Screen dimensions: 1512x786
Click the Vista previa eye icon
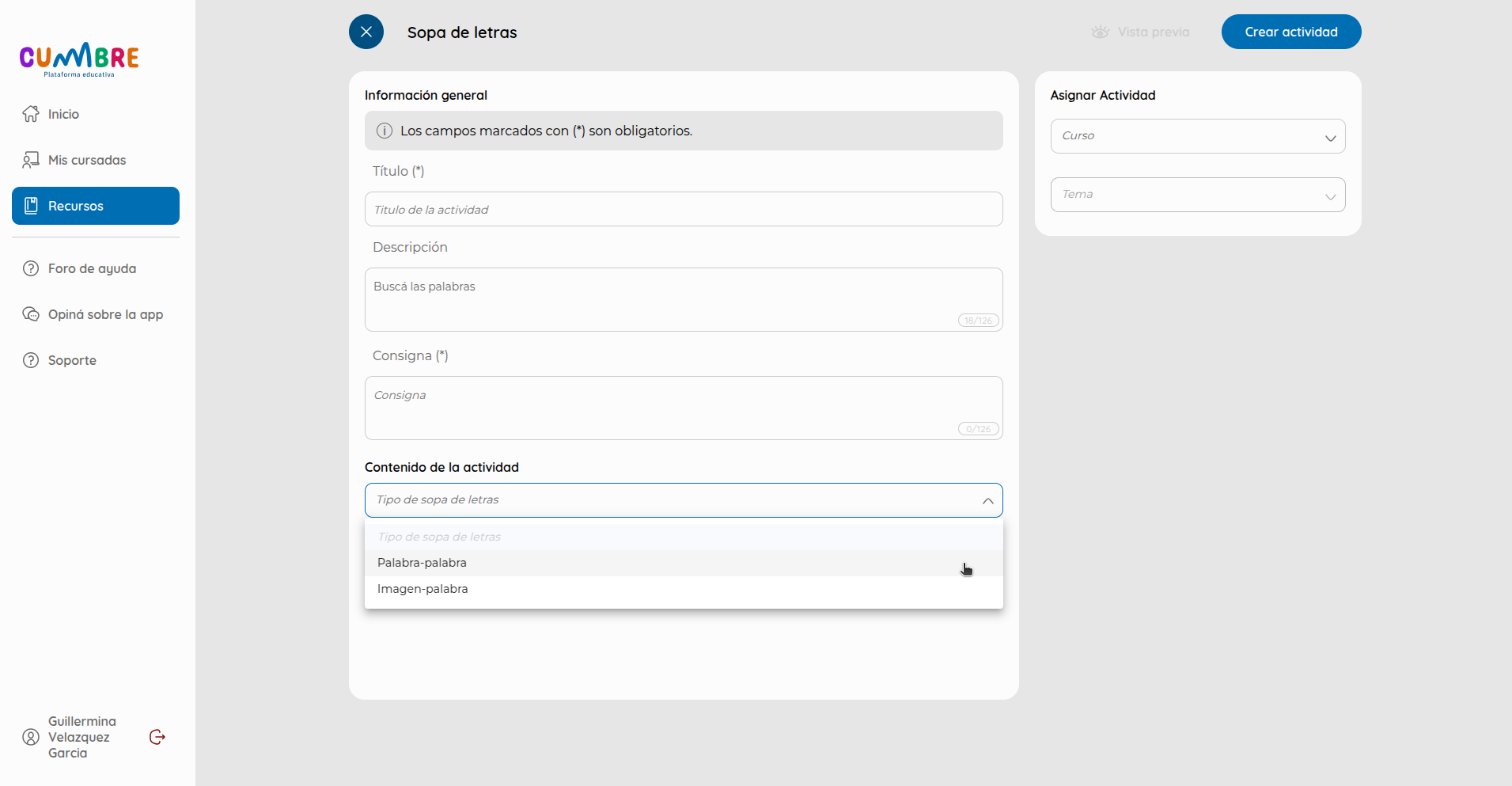1100,32
